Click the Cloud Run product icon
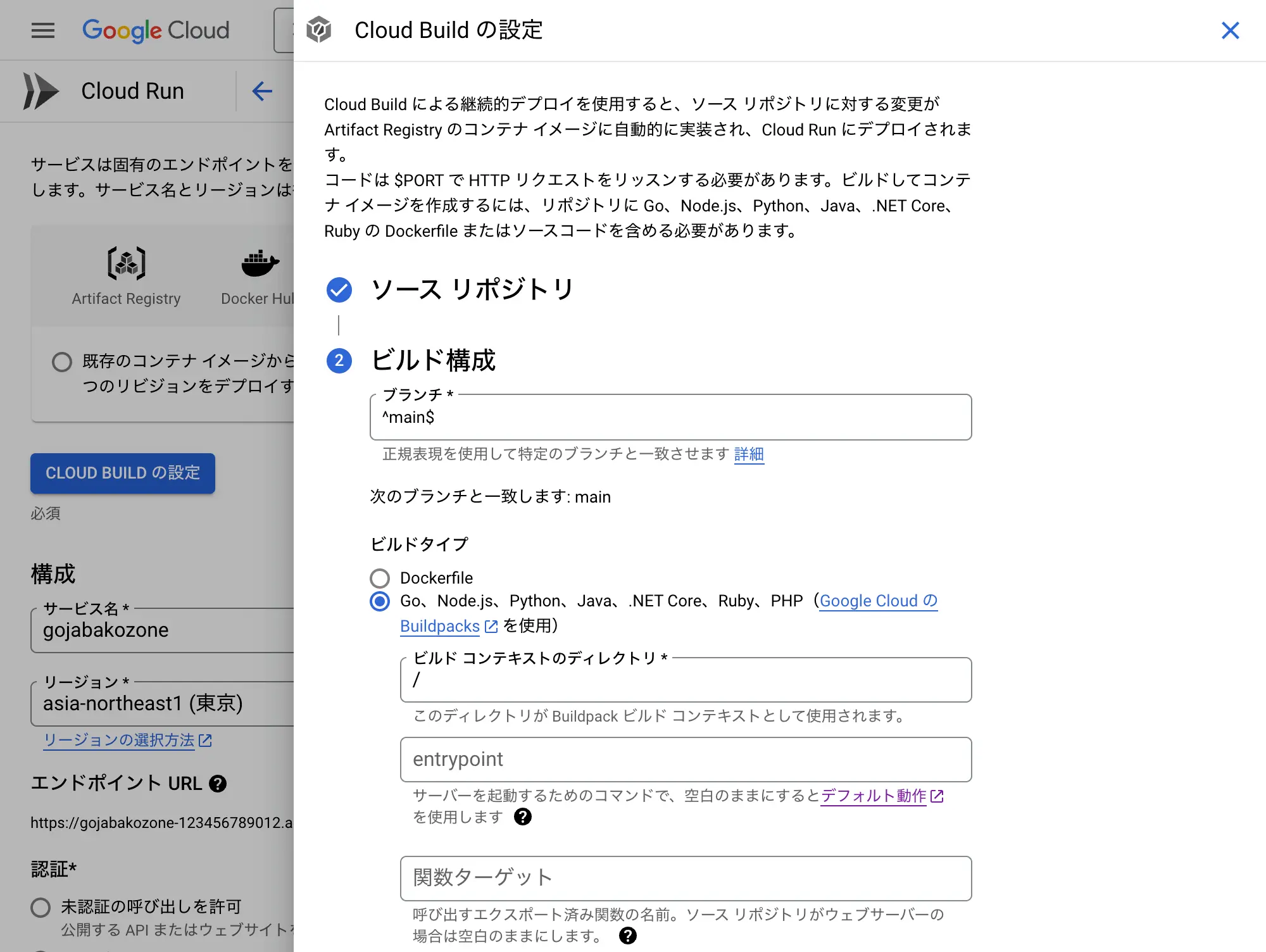 pyautogui.click(x=41, y=91)
